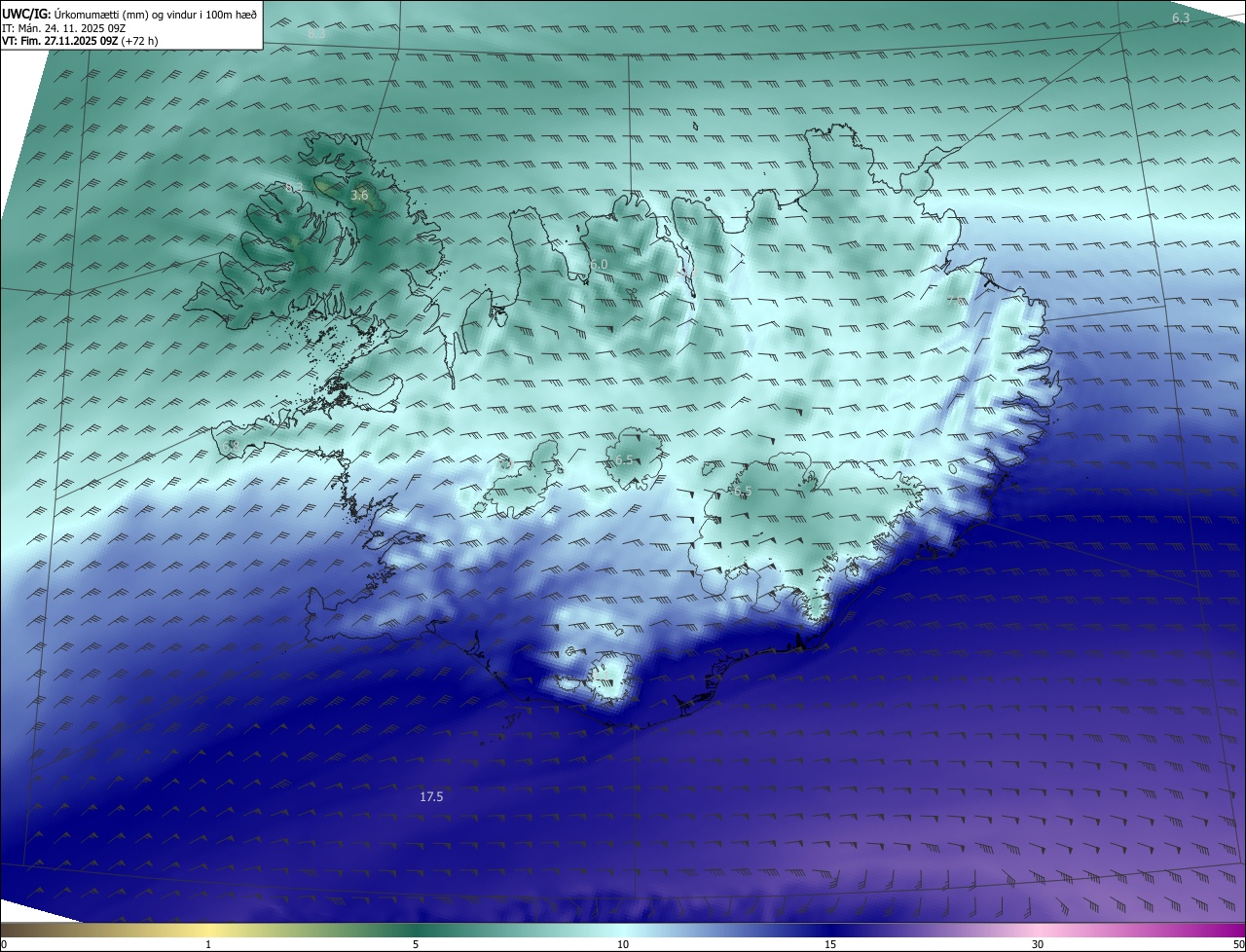Click the 6.3 value in the top-right corner
Image resolution: width=1246 pixels, height=952 pixels.
[x=1181, y=18]
